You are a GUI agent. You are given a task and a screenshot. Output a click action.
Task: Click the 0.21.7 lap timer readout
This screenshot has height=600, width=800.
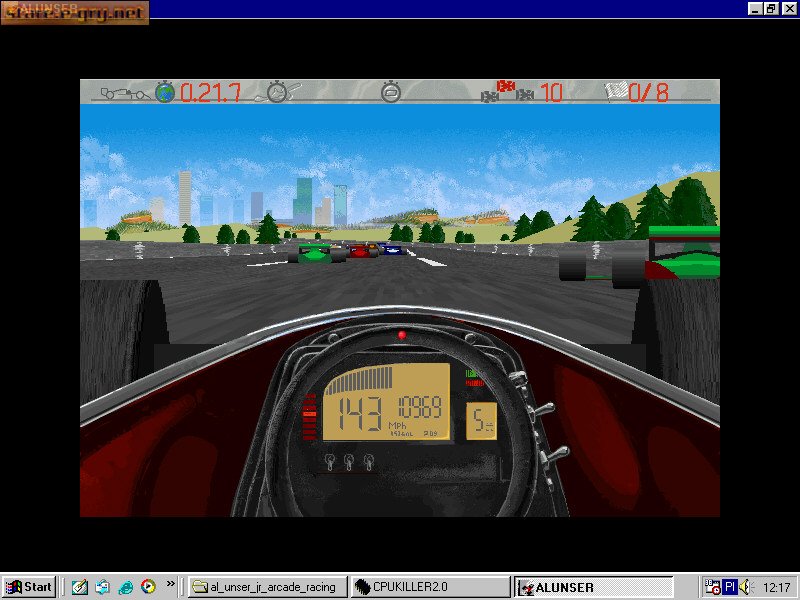coord(210,93)
